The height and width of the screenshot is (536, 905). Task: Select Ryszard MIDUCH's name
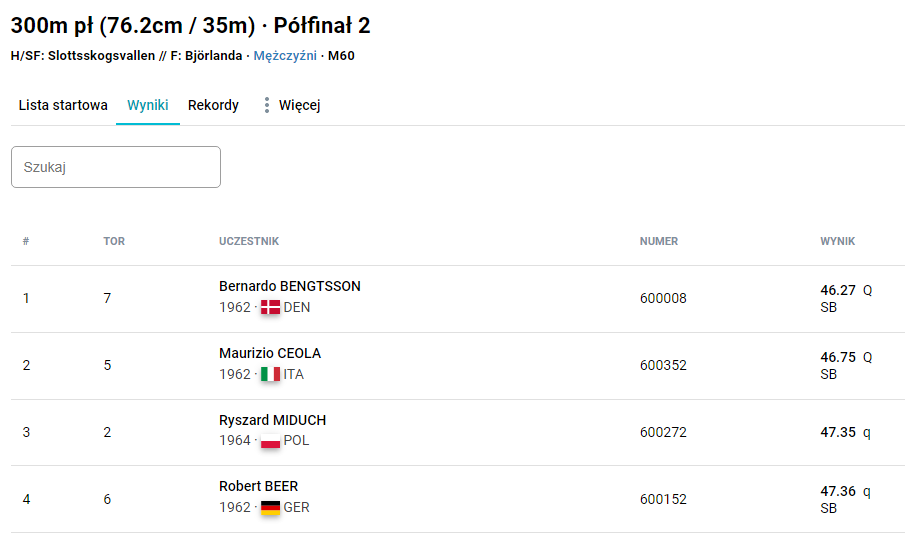(x=272, y=420)
